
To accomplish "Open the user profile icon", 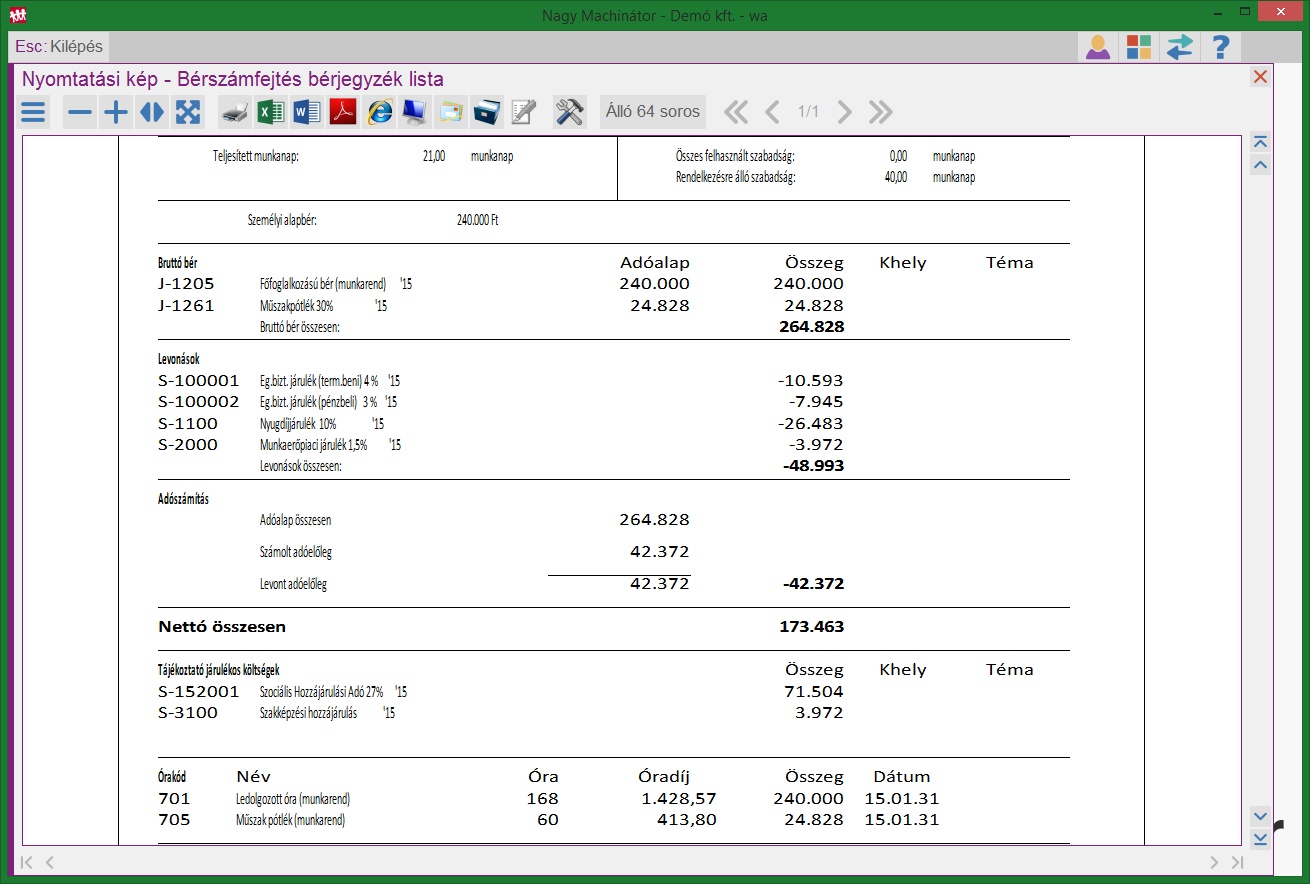I will click(1098, 47).
